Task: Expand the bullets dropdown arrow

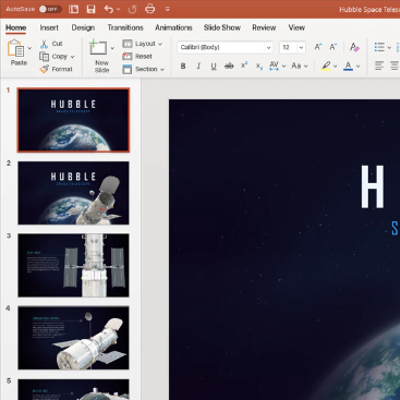Action: point(389,48)
